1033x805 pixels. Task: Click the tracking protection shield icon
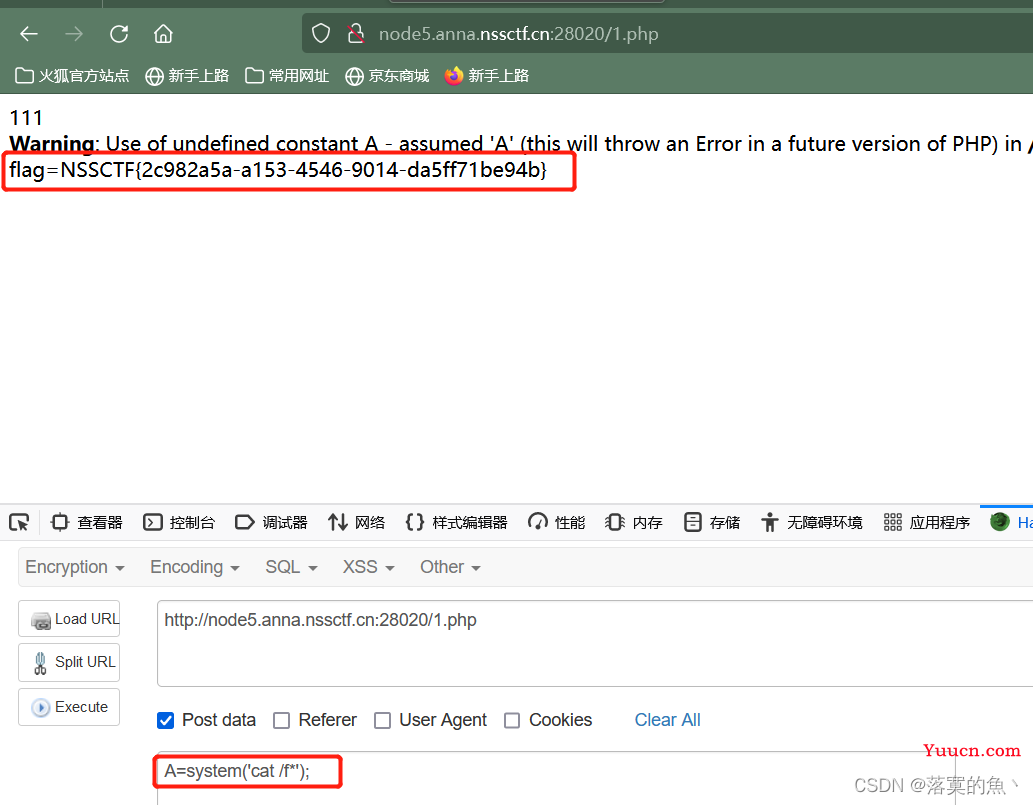coord(321,34)
